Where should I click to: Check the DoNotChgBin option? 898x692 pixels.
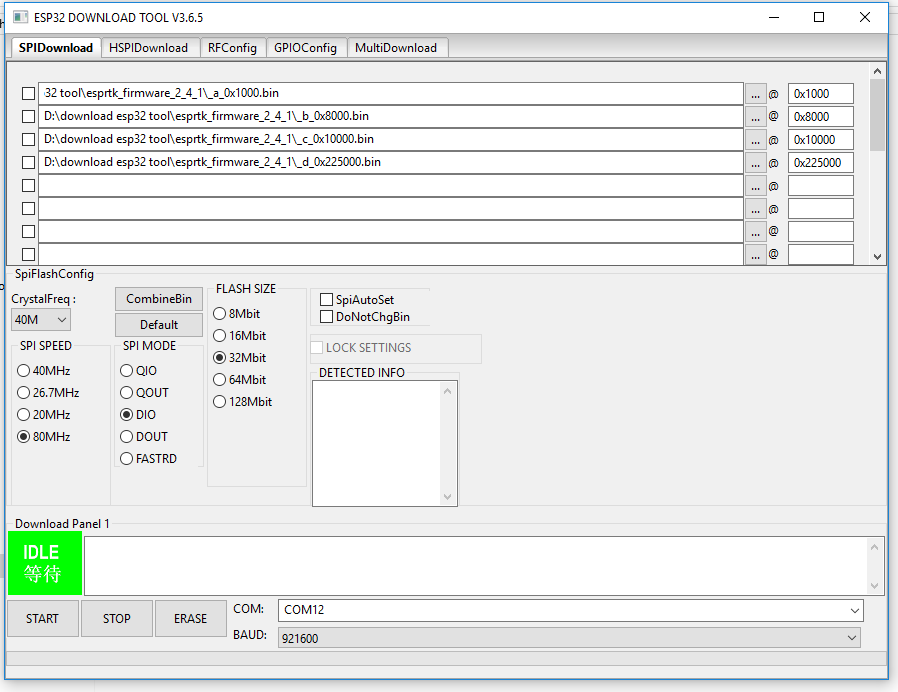(327, 317)
